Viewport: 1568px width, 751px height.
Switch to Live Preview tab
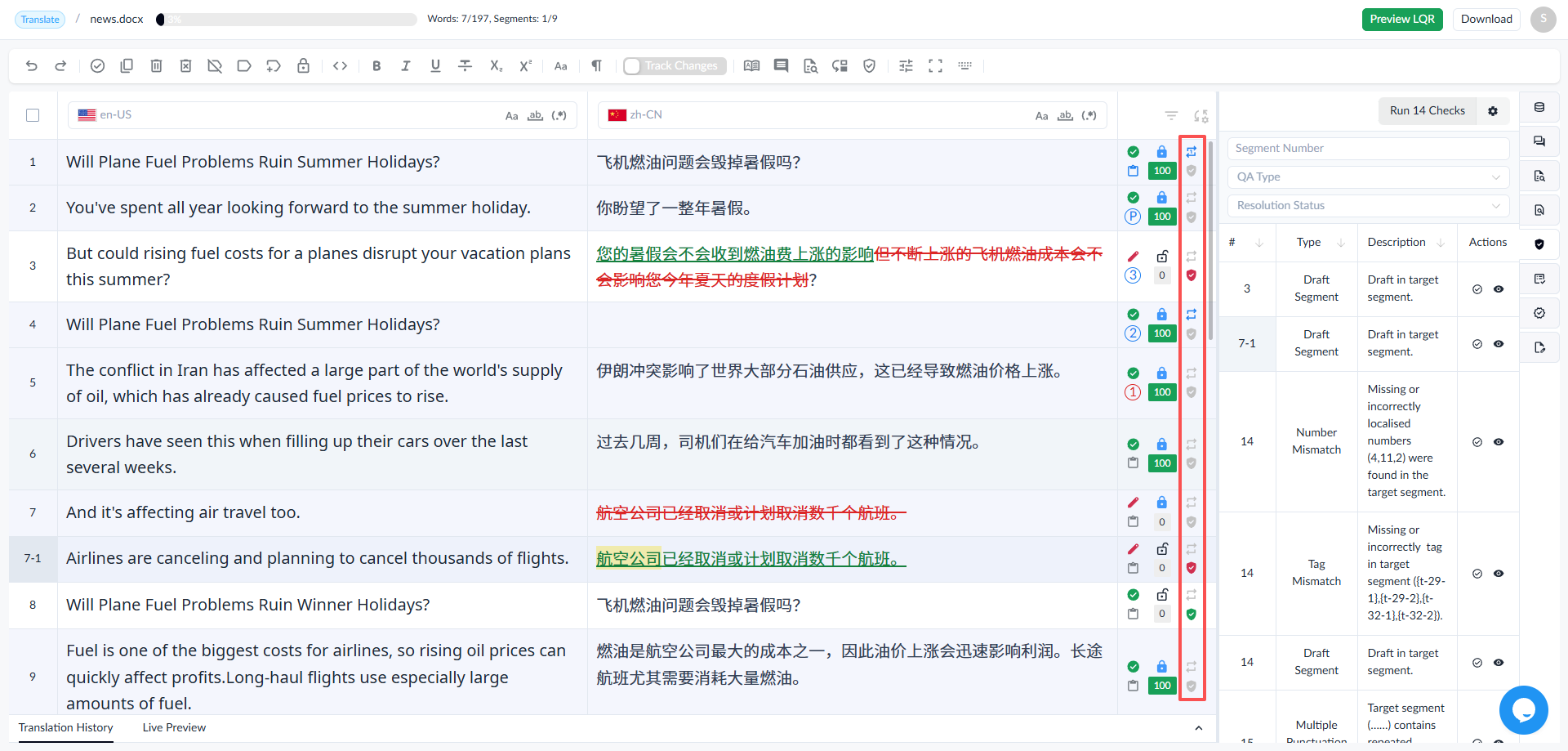174,728
